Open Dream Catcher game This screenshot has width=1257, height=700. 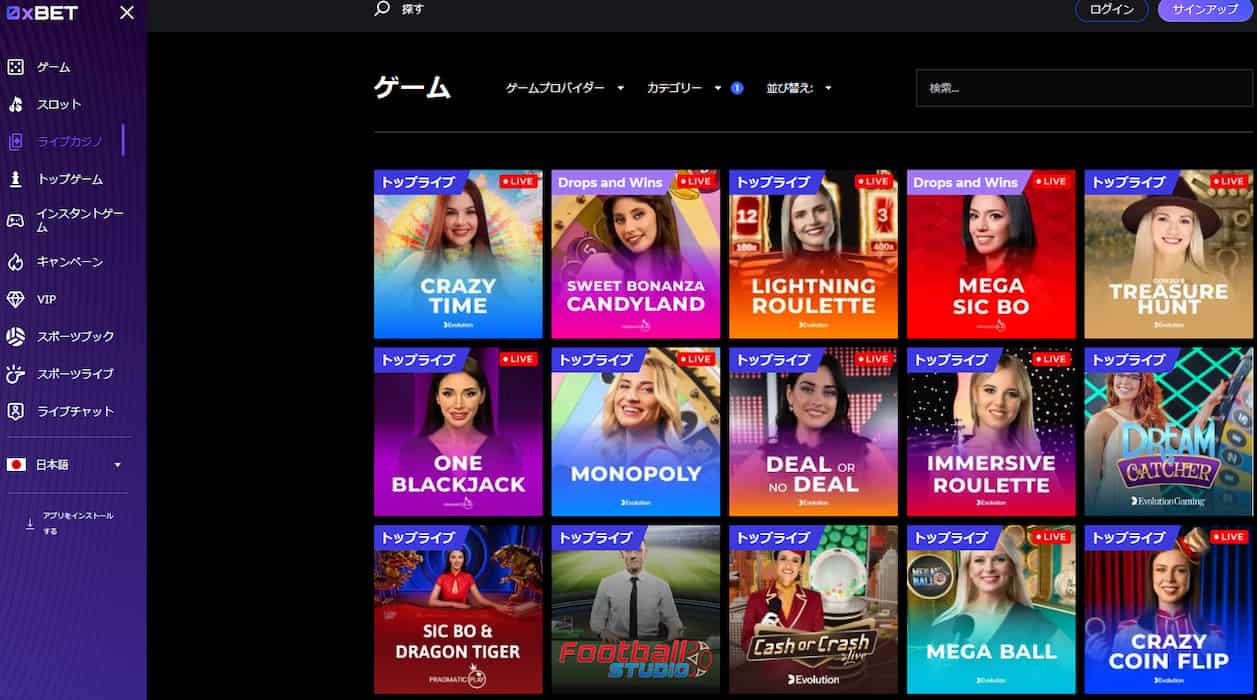1168,432
